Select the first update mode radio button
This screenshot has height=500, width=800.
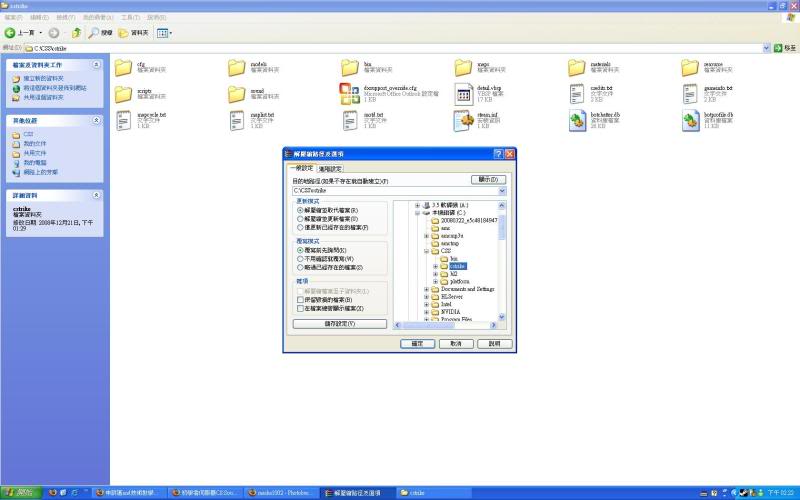[x=300, y=211]
